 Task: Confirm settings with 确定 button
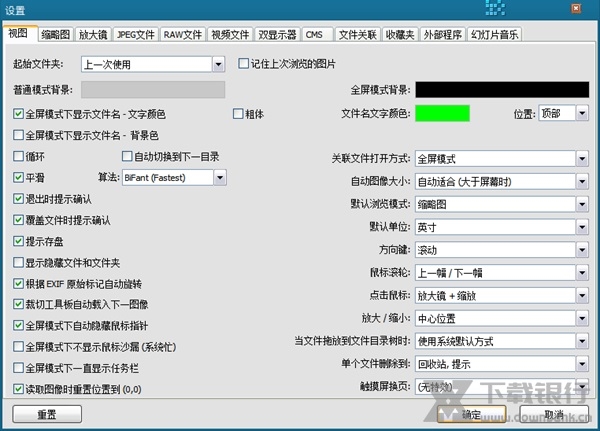click(471, 414)
